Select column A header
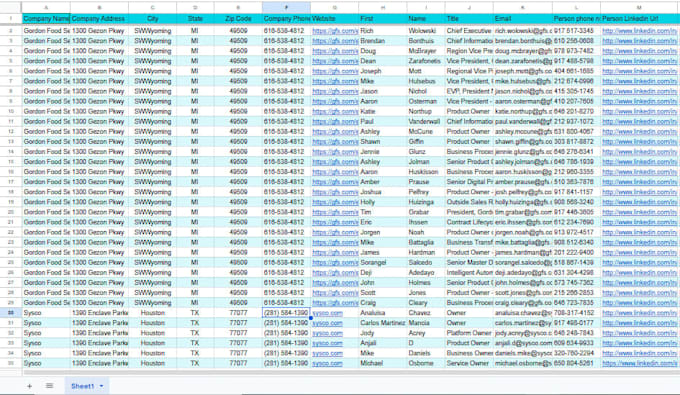The height and width of the screenshot is (395, 680). click(46, 7)
